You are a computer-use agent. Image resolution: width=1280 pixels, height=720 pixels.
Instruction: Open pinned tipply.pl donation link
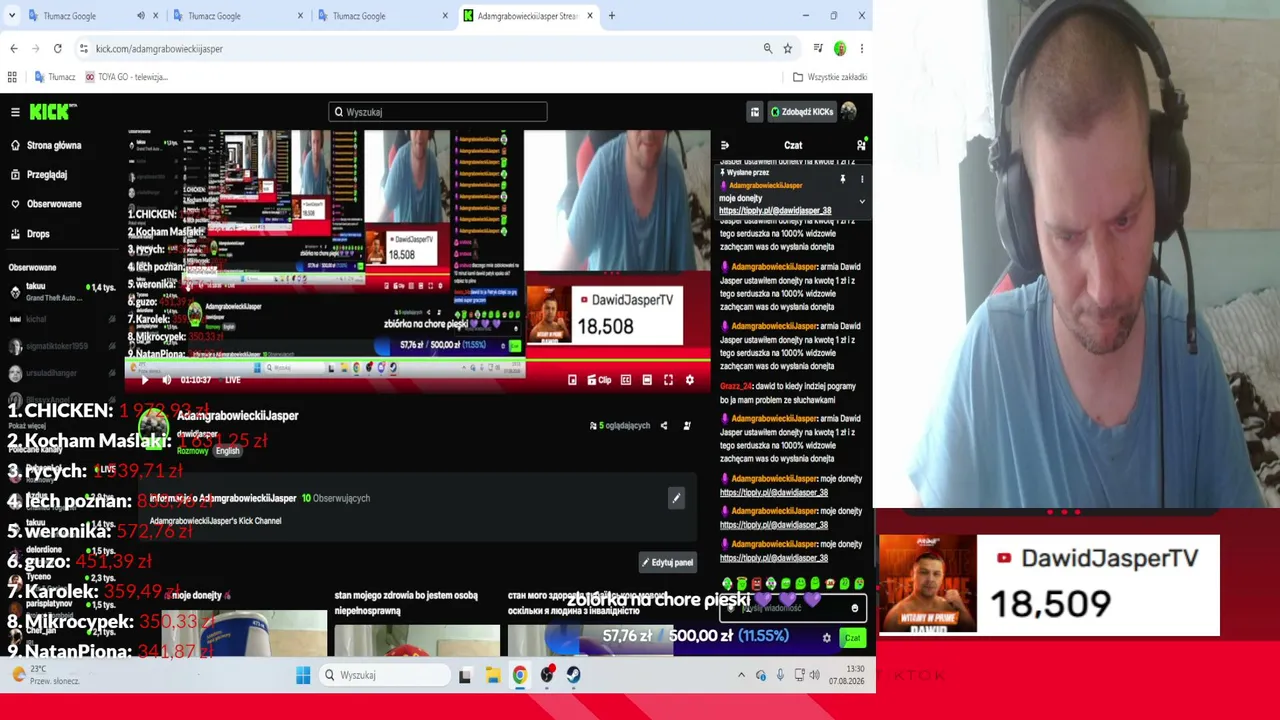point(775,211)
